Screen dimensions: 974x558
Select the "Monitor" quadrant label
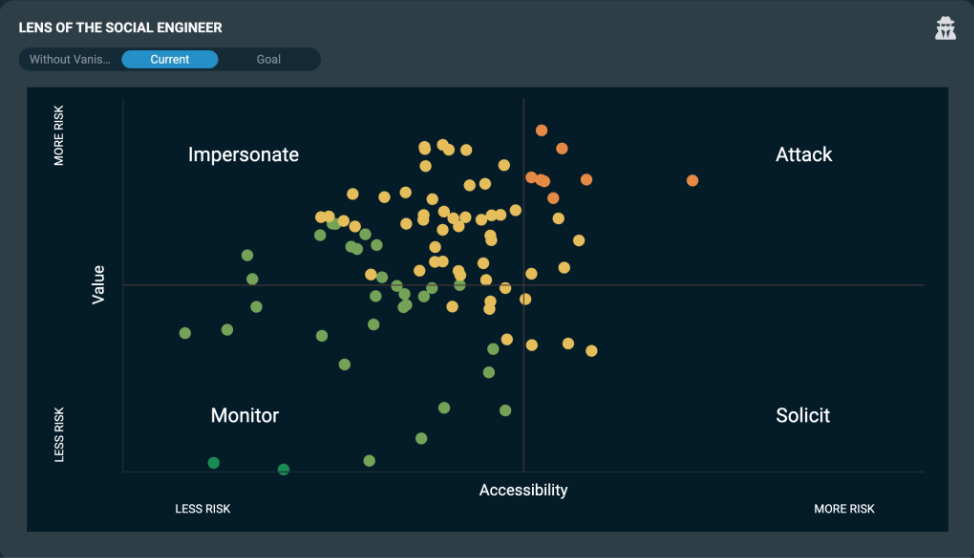pyautogui.click(x=244, y=416)
